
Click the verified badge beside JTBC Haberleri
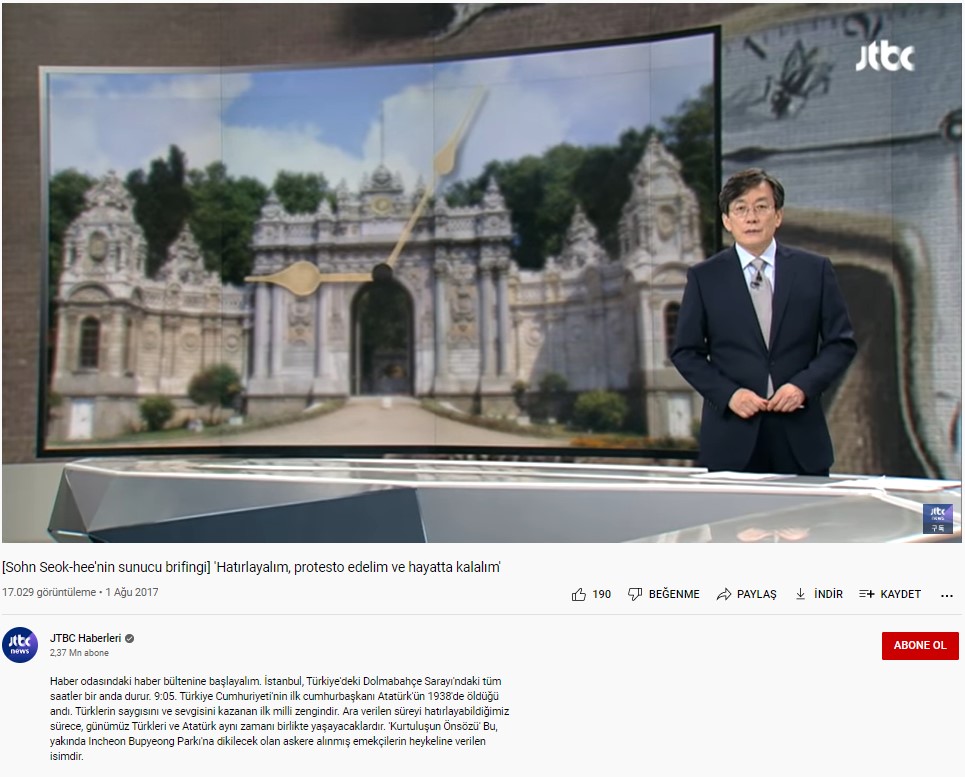point(130,638)
